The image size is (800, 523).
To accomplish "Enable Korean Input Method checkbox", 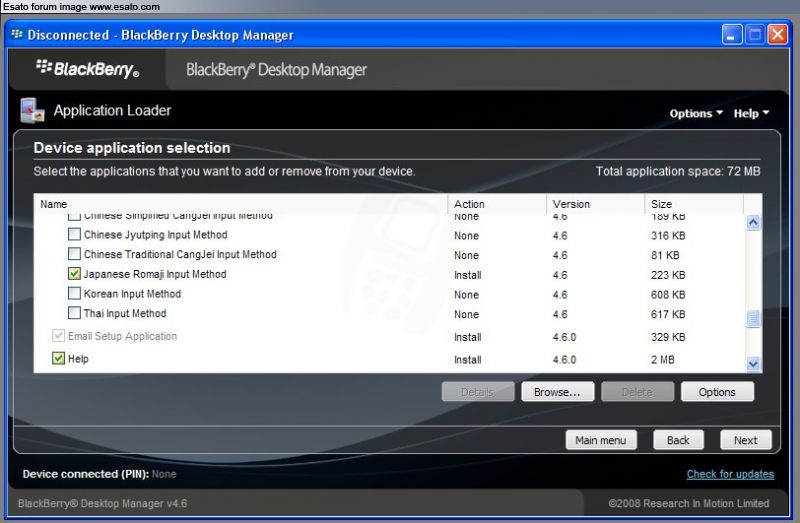I will click(74, 293).
